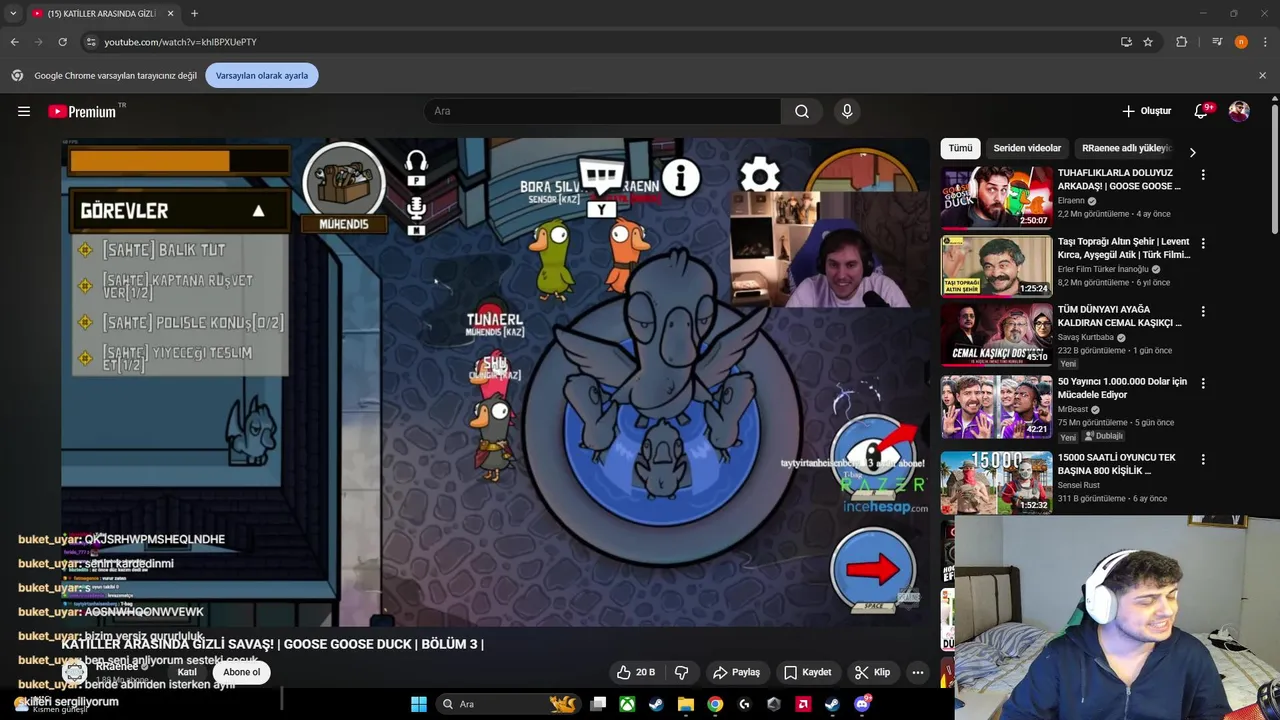Install app icon in address bar
The width and height of the screenshot is (1280, 720).
pos(1126,42)
